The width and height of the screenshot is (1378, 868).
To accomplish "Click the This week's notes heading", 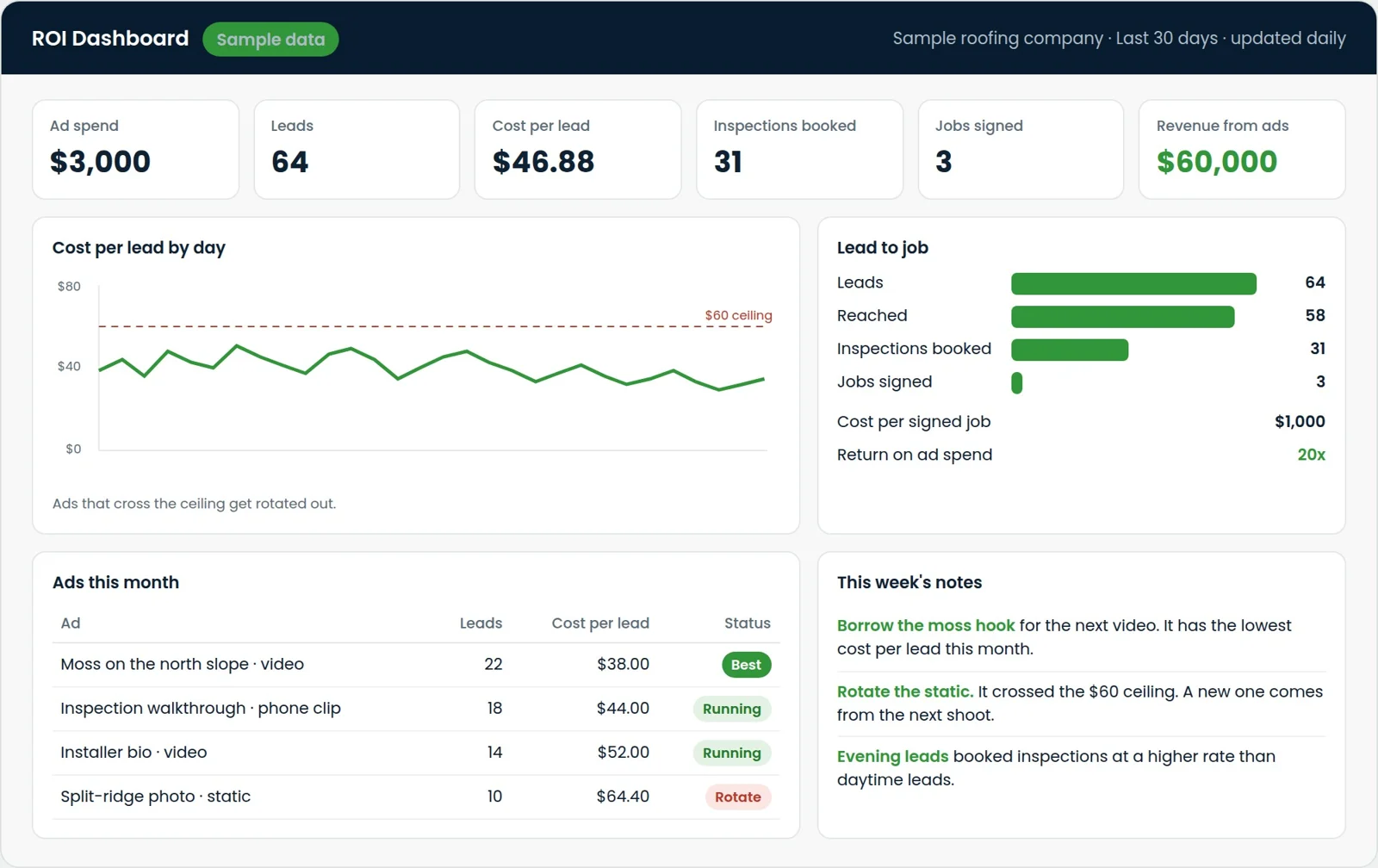I will [909, 582].
